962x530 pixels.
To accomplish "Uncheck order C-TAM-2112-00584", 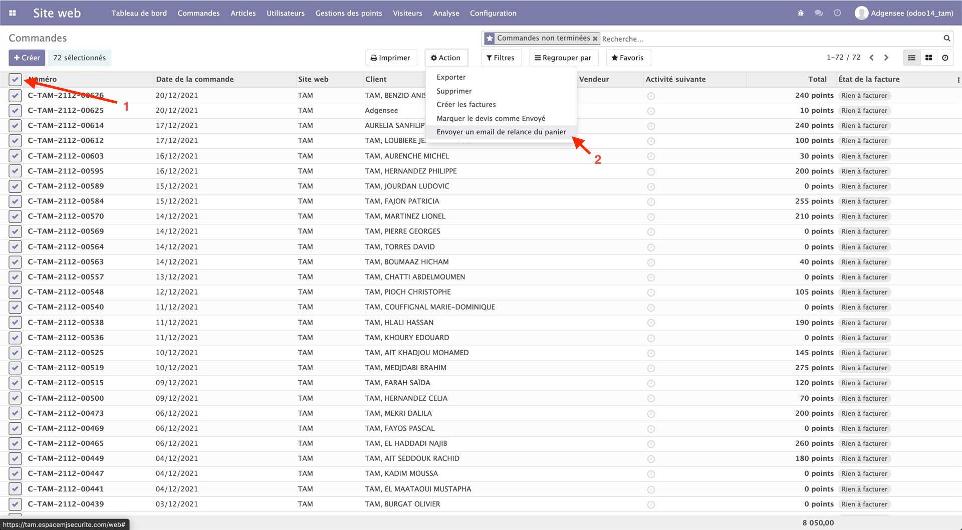I will pos(15,201).
